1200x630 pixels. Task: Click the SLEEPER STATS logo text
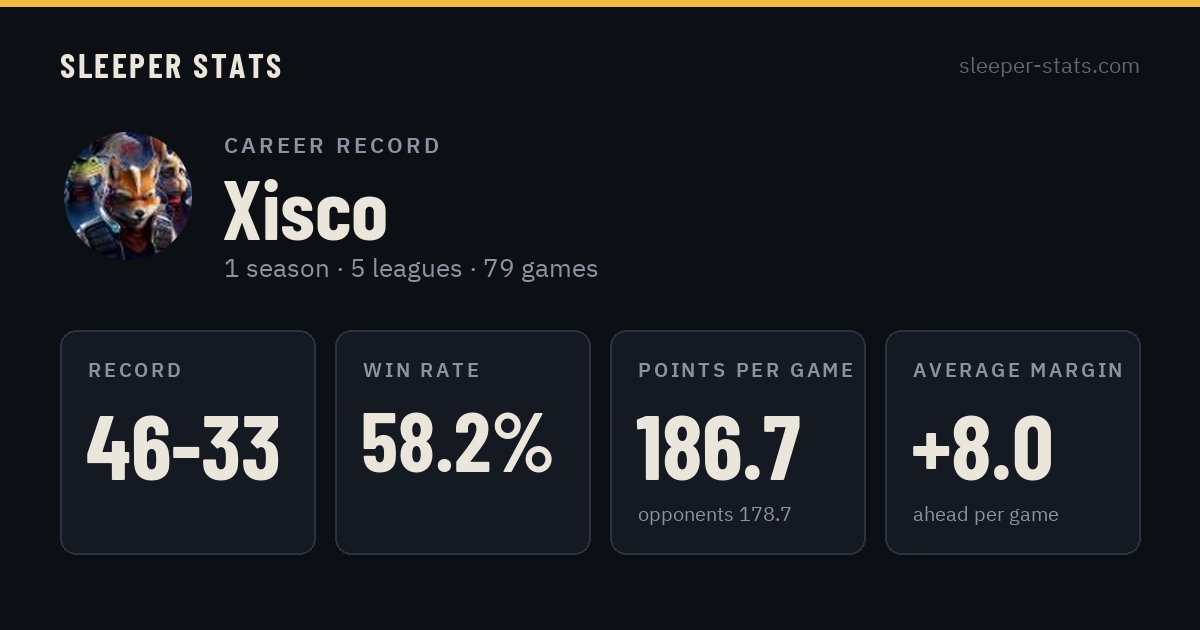coord(171,66)
